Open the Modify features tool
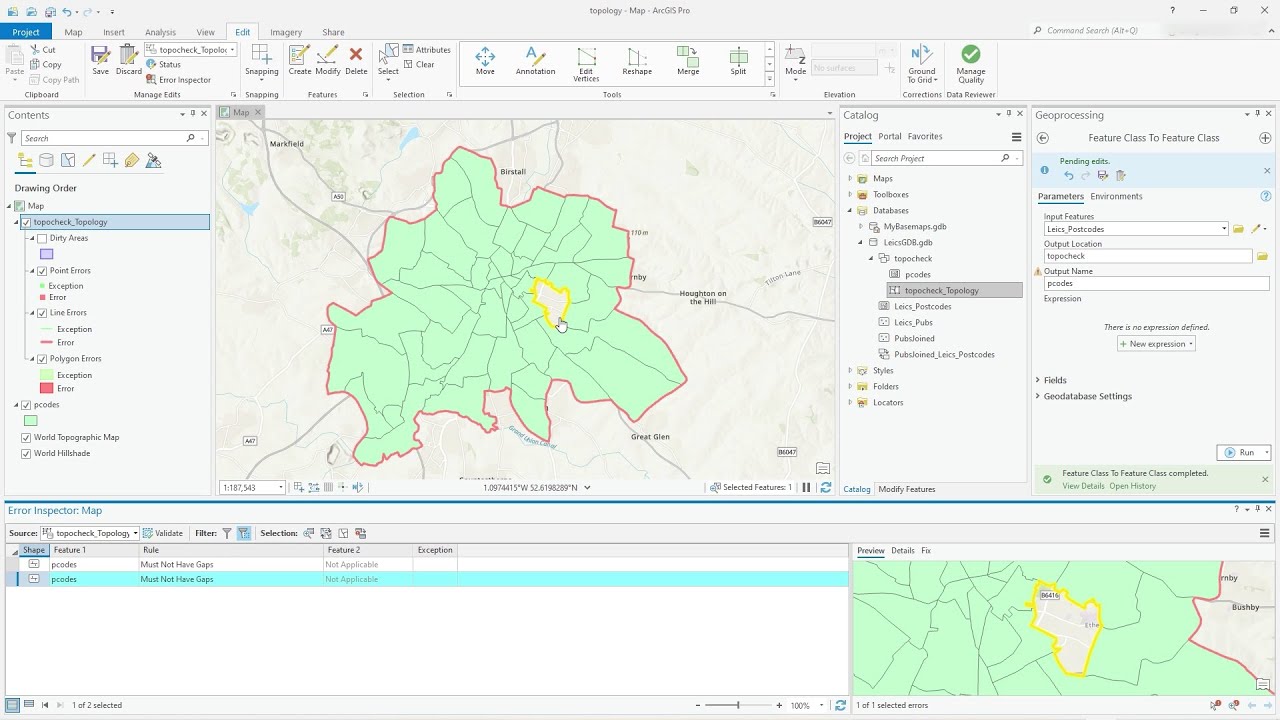The width and height of the screenshot is (1280, 720). click(x=328, y=61)
